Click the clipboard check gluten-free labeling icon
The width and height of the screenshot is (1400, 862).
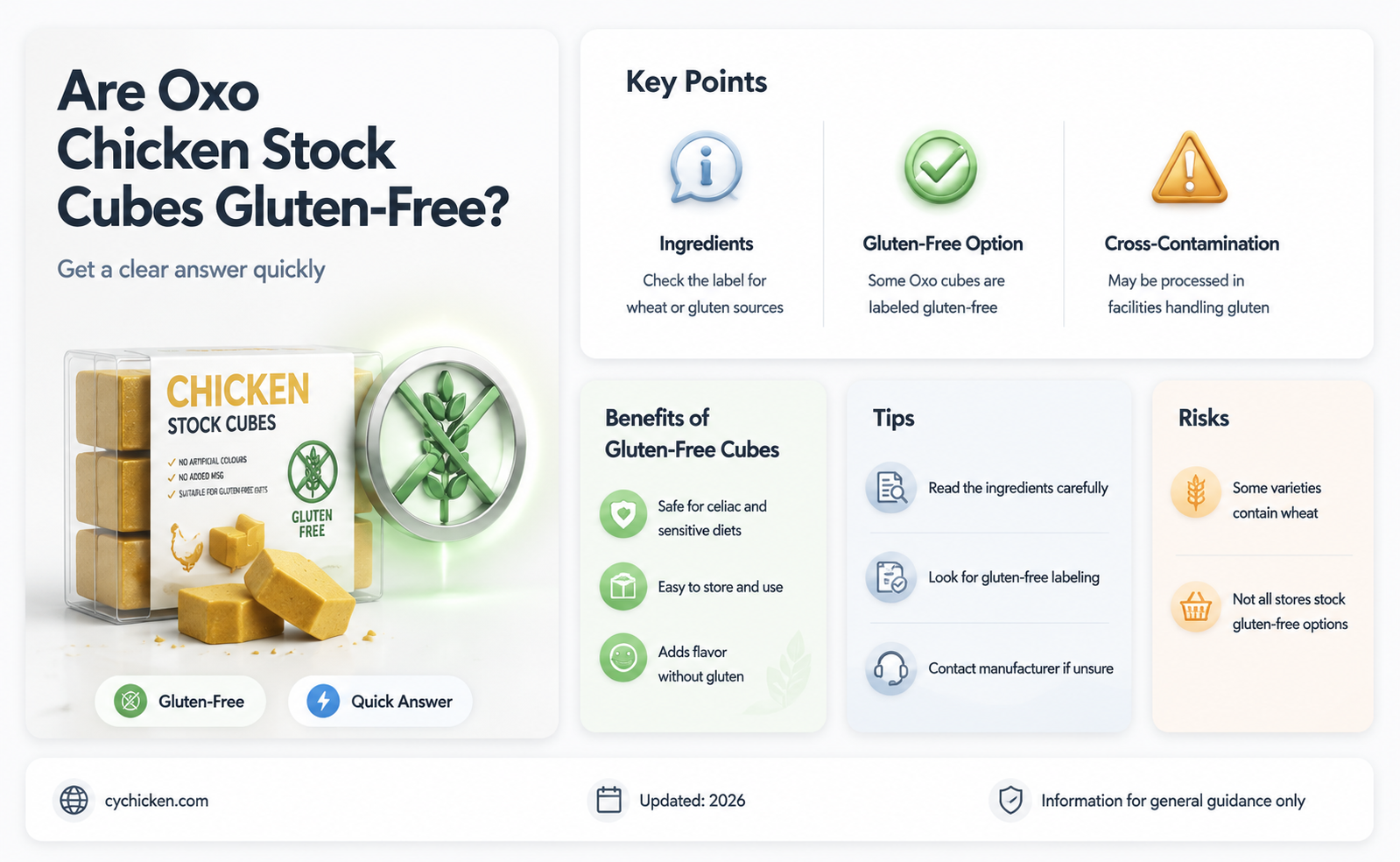click(891, 576)
